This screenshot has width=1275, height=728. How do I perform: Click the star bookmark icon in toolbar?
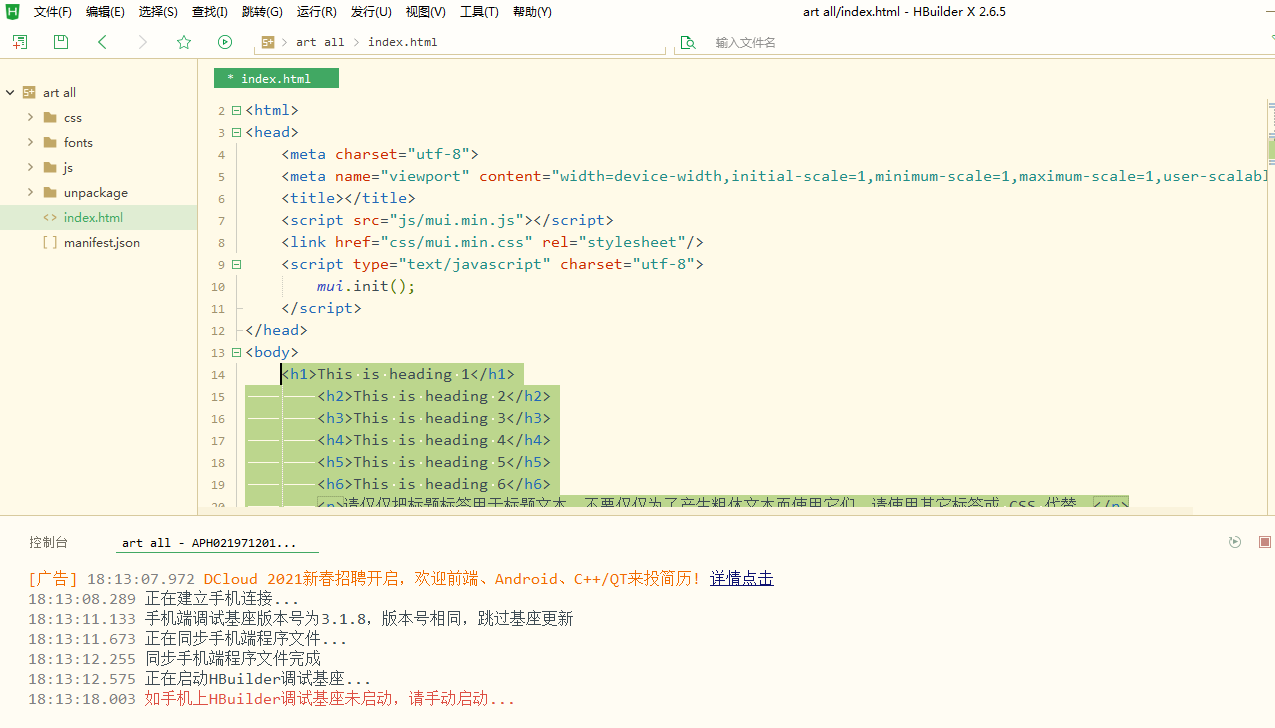[183, 42]
